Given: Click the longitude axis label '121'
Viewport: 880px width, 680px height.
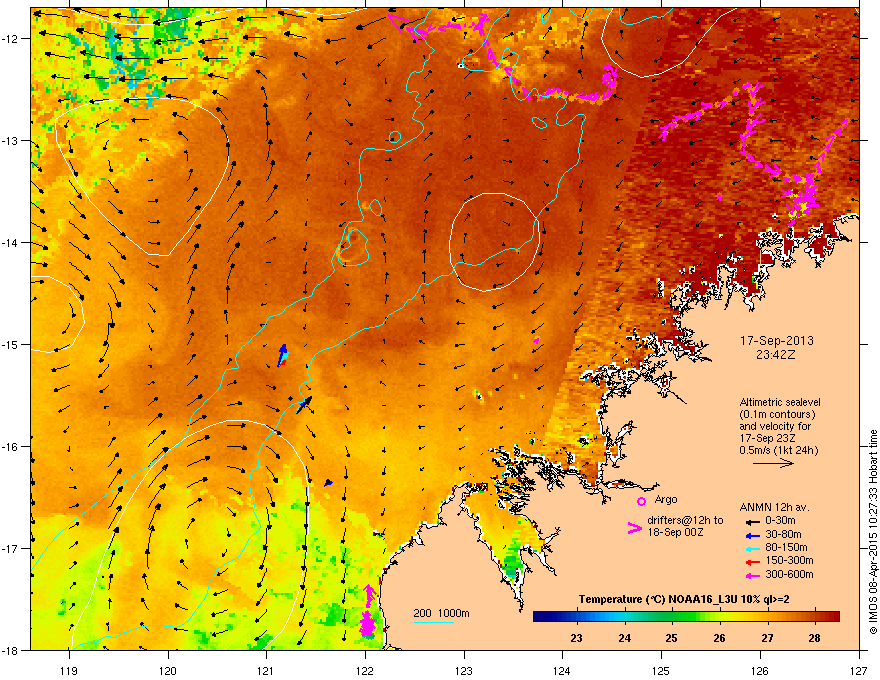Looking at the screenshot, I should click(x=265, y=671).
